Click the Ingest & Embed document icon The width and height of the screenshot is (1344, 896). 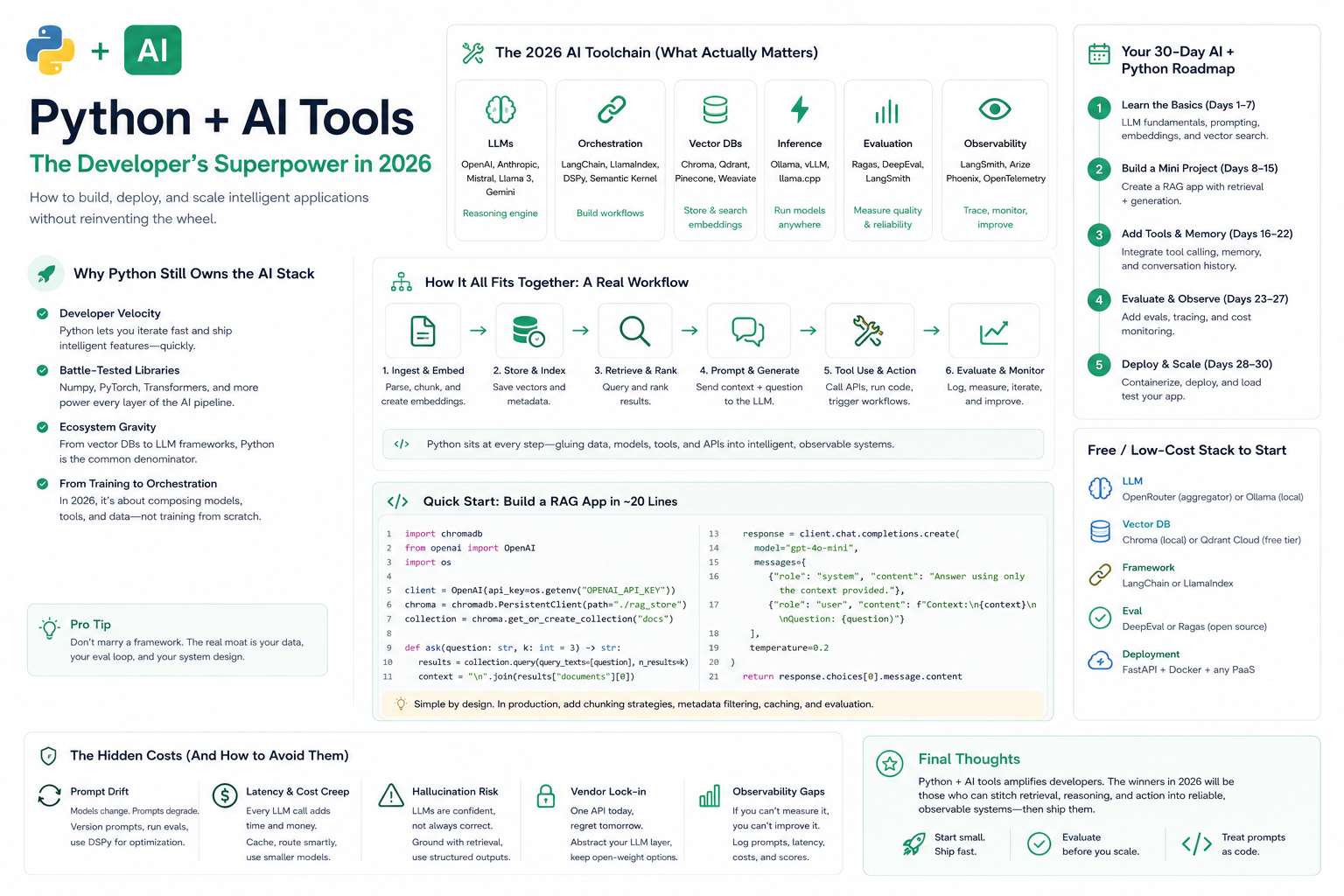[423, 332]
